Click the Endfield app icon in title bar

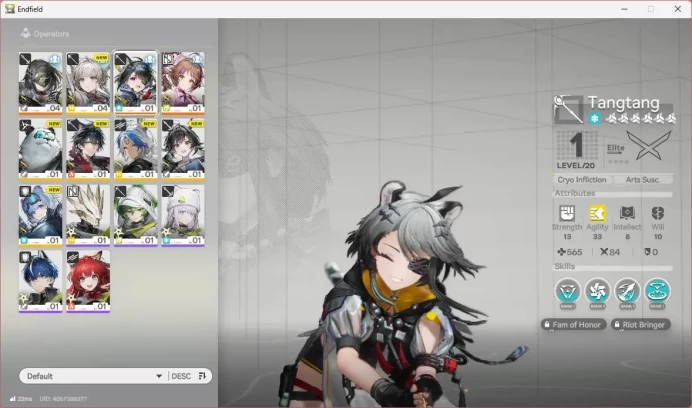point(10,9)
